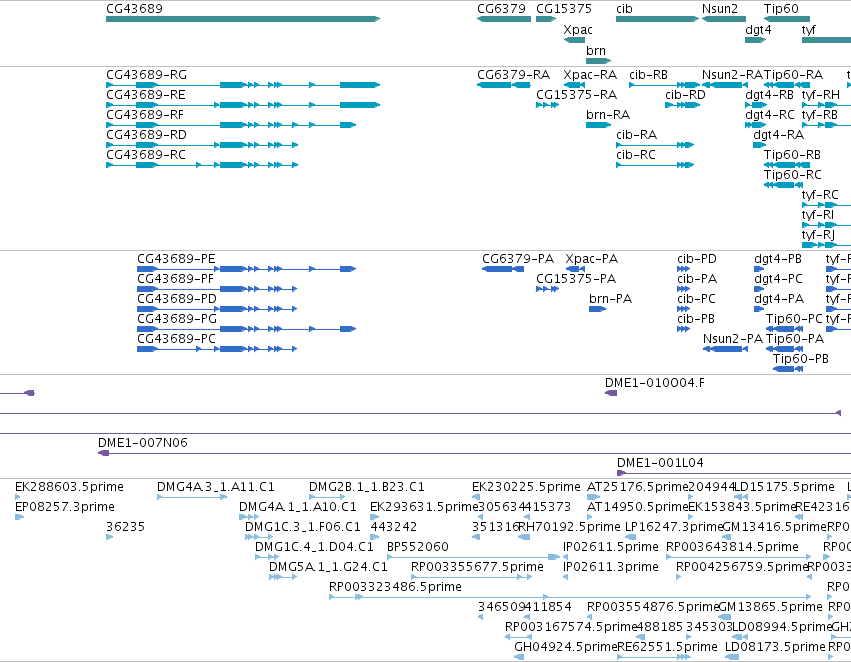This screenshot has width=851, height=662.
Task: Choose the cib-RC transcript
Action: tap(655, 165)
